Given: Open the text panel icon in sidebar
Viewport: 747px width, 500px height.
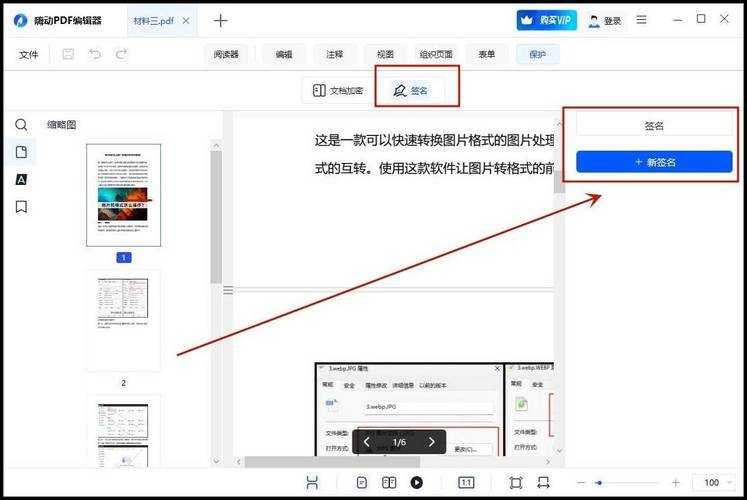Looking at the screenshot, I should pyautogui.click(x=21, y=180).
